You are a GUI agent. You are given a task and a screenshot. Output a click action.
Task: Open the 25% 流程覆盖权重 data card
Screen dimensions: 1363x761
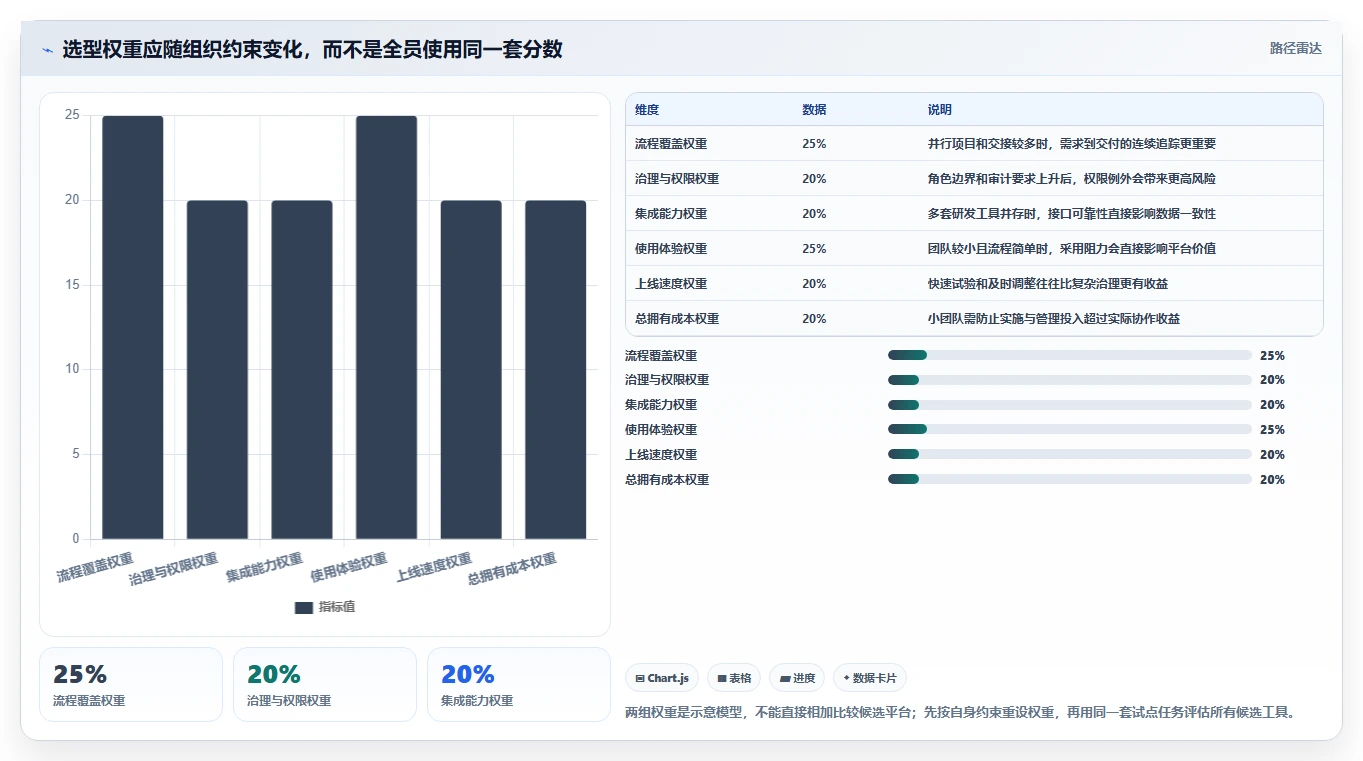[131, 684]
